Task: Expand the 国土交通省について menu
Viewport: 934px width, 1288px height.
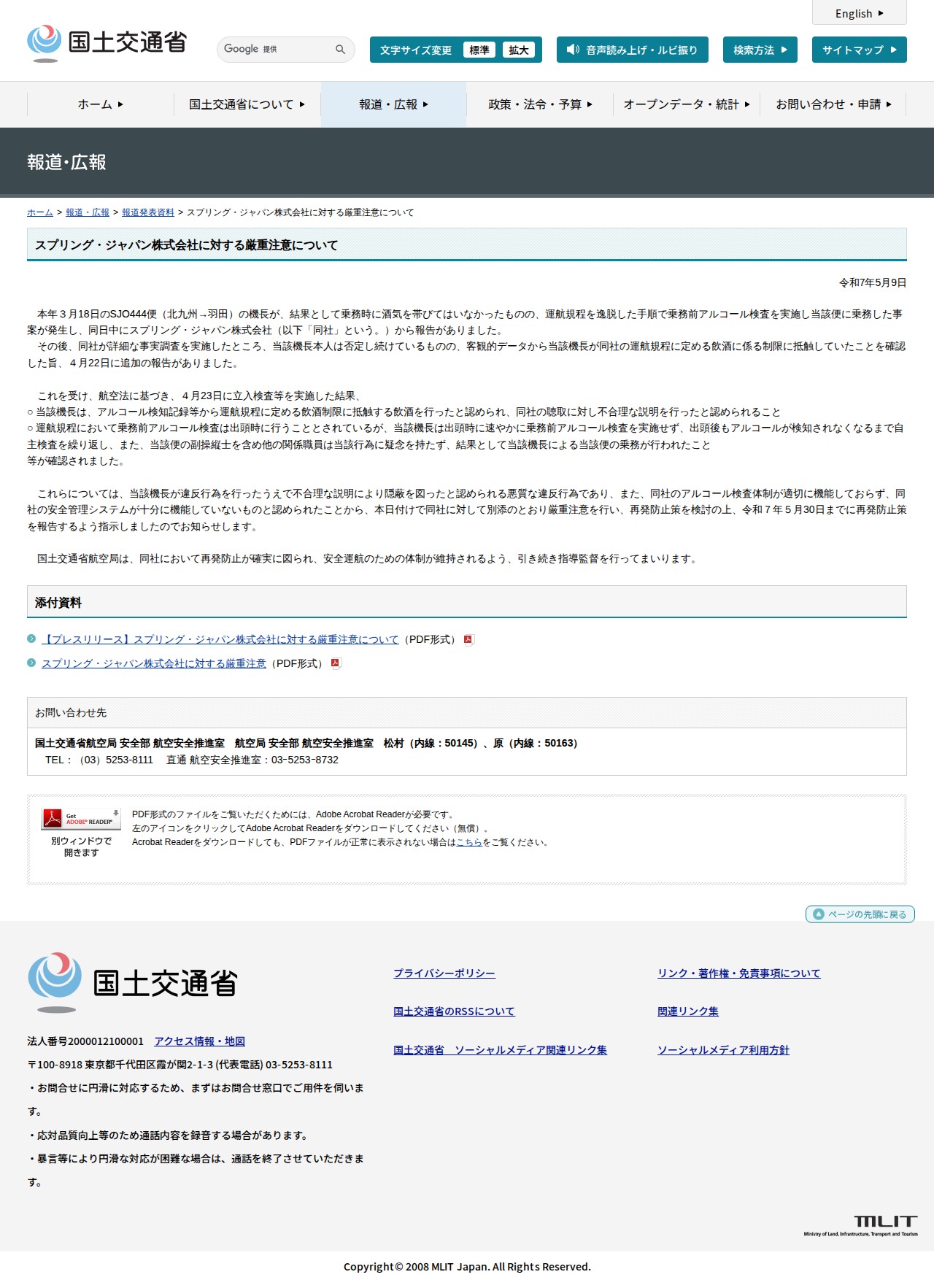Action: pyautogui.click(x=247, y=104)
